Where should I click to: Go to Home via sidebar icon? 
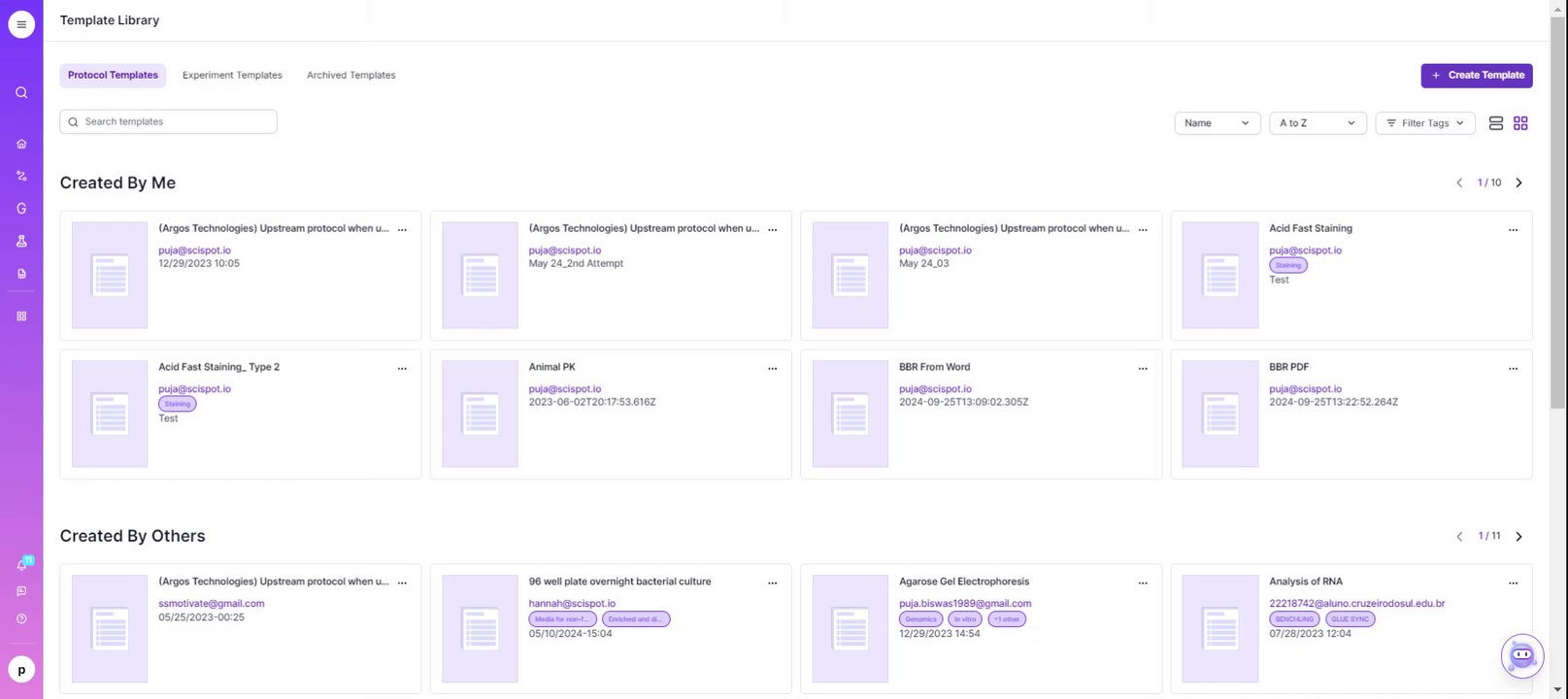(21, 144)
